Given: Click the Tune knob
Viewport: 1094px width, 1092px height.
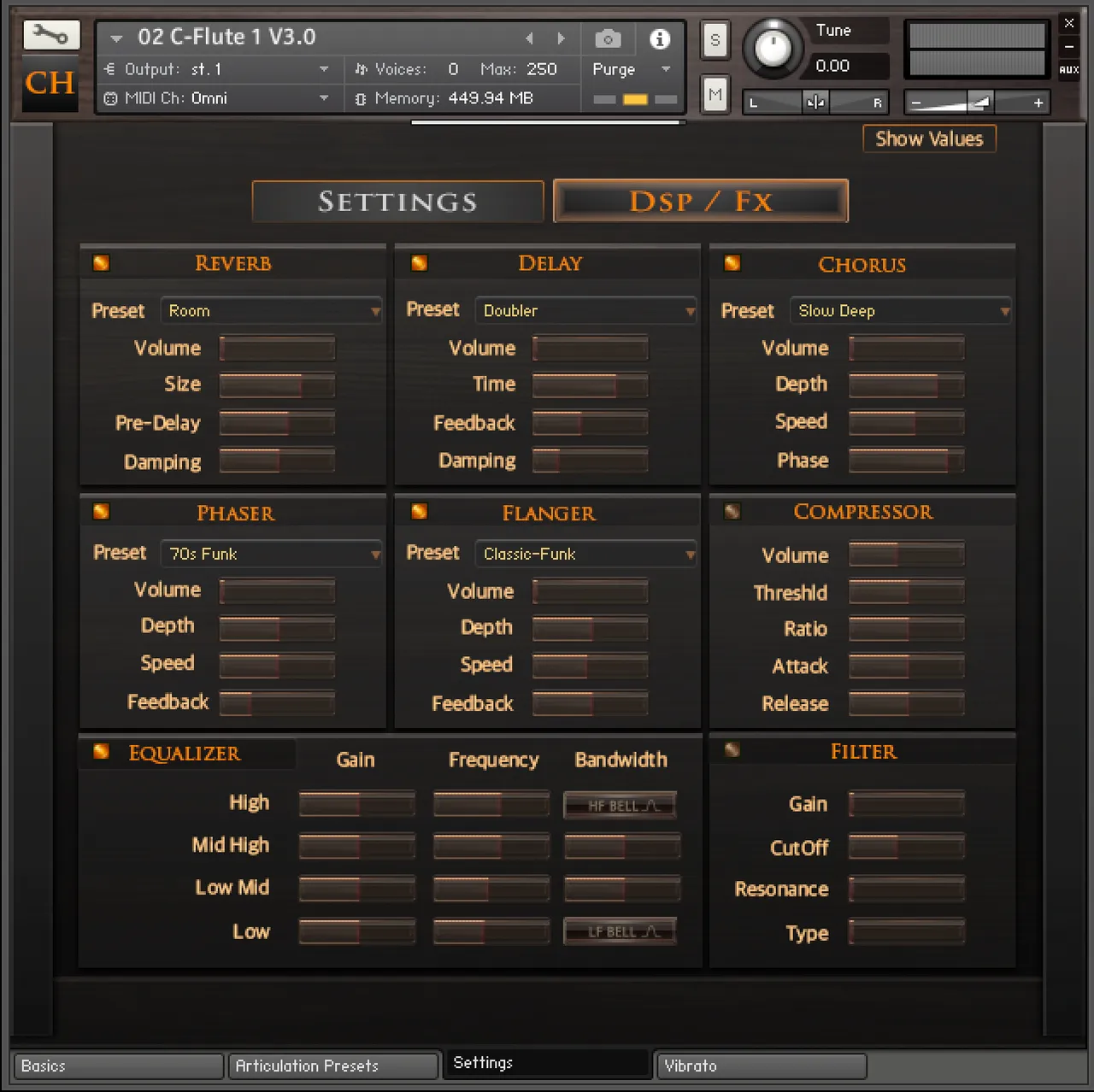Looking at the screenshot, I should tap(773, 49).
